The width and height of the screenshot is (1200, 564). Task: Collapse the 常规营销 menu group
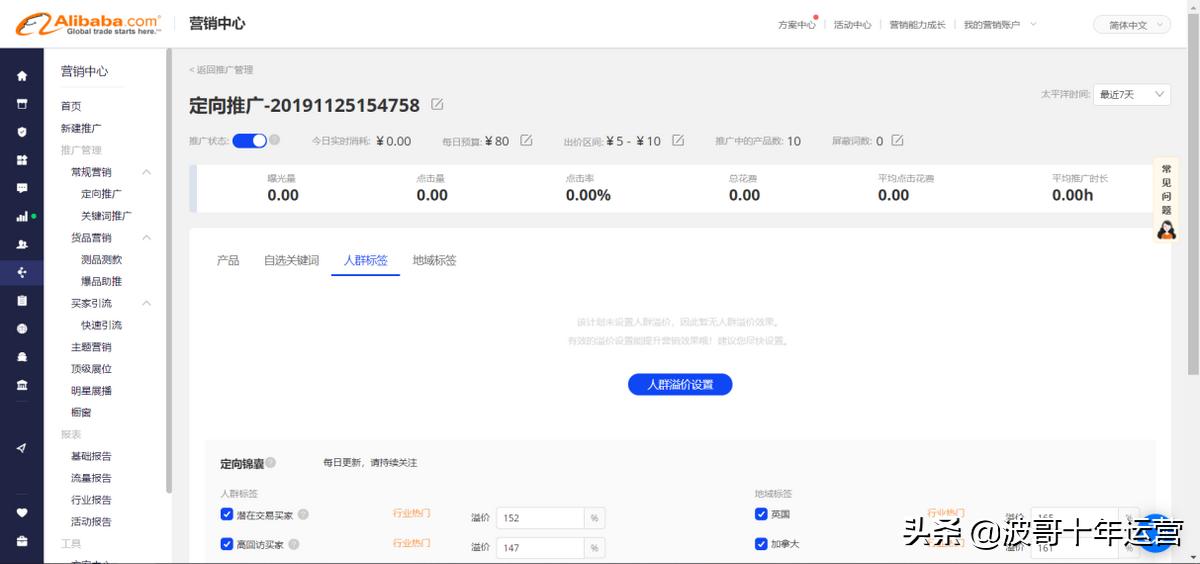[x=146, y=172]
